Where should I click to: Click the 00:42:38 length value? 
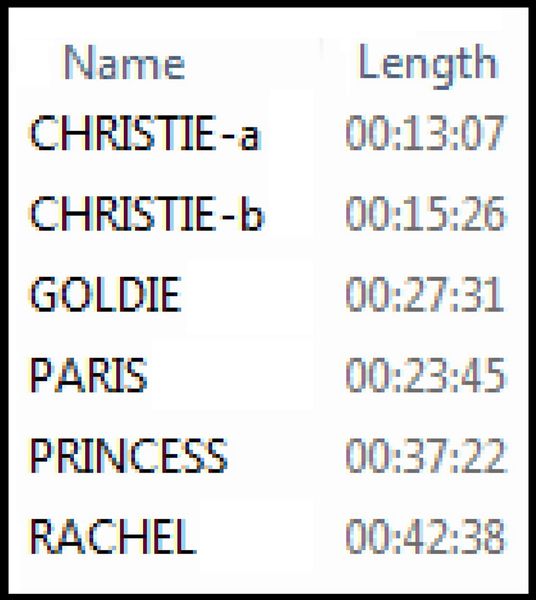[x=425, y=536]
